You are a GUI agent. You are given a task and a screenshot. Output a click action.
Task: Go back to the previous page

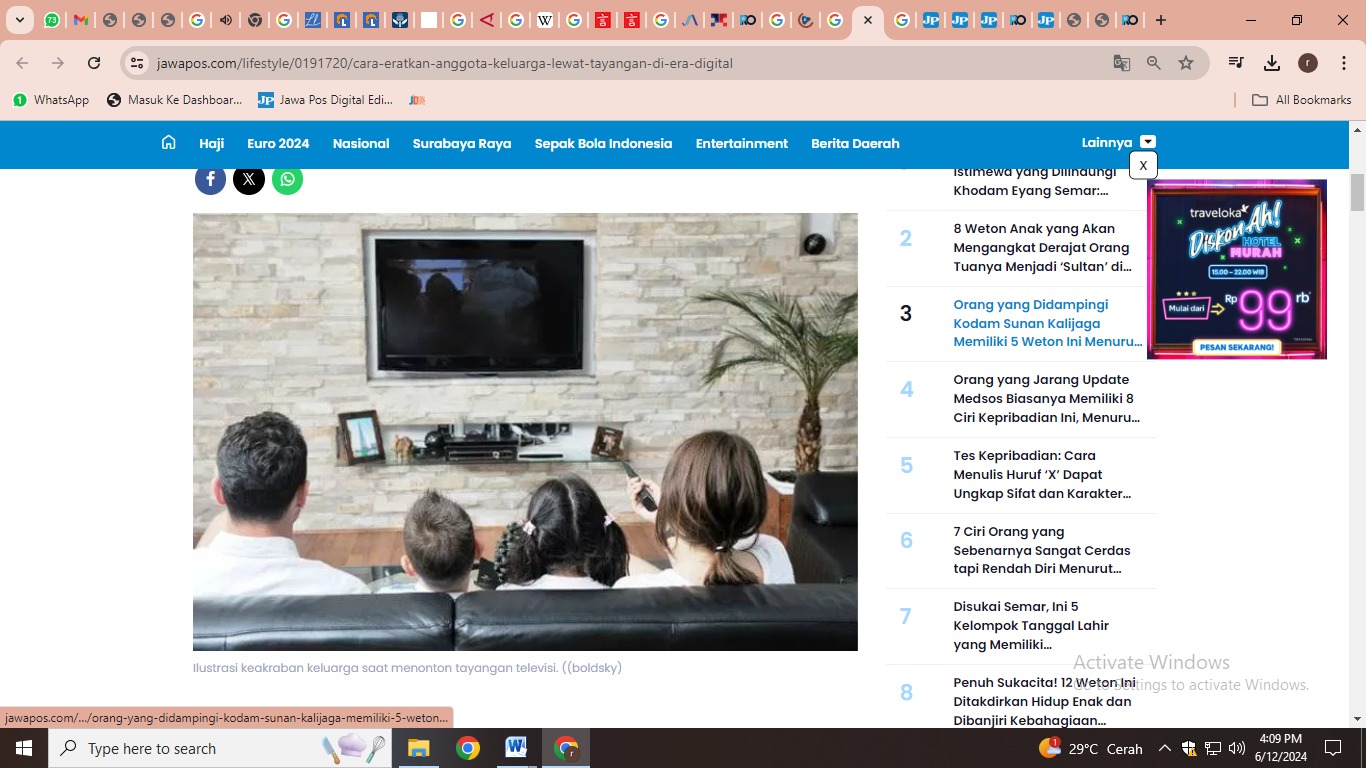point(22,63)
